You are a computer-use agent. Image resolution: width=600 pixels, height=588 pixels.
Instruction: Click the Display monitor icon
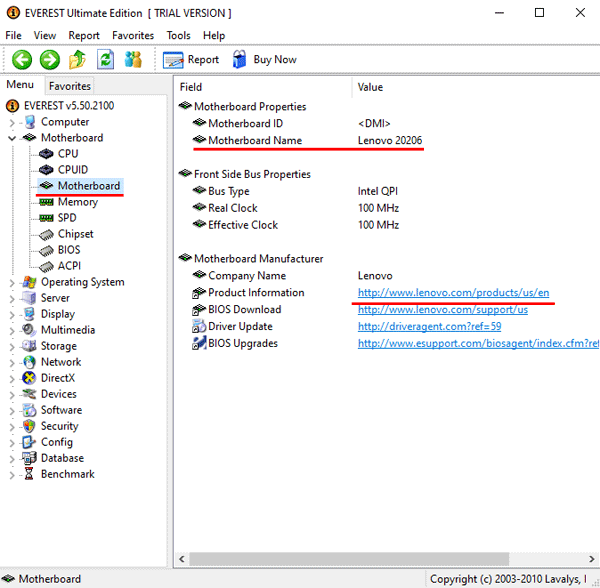point(29,314)
